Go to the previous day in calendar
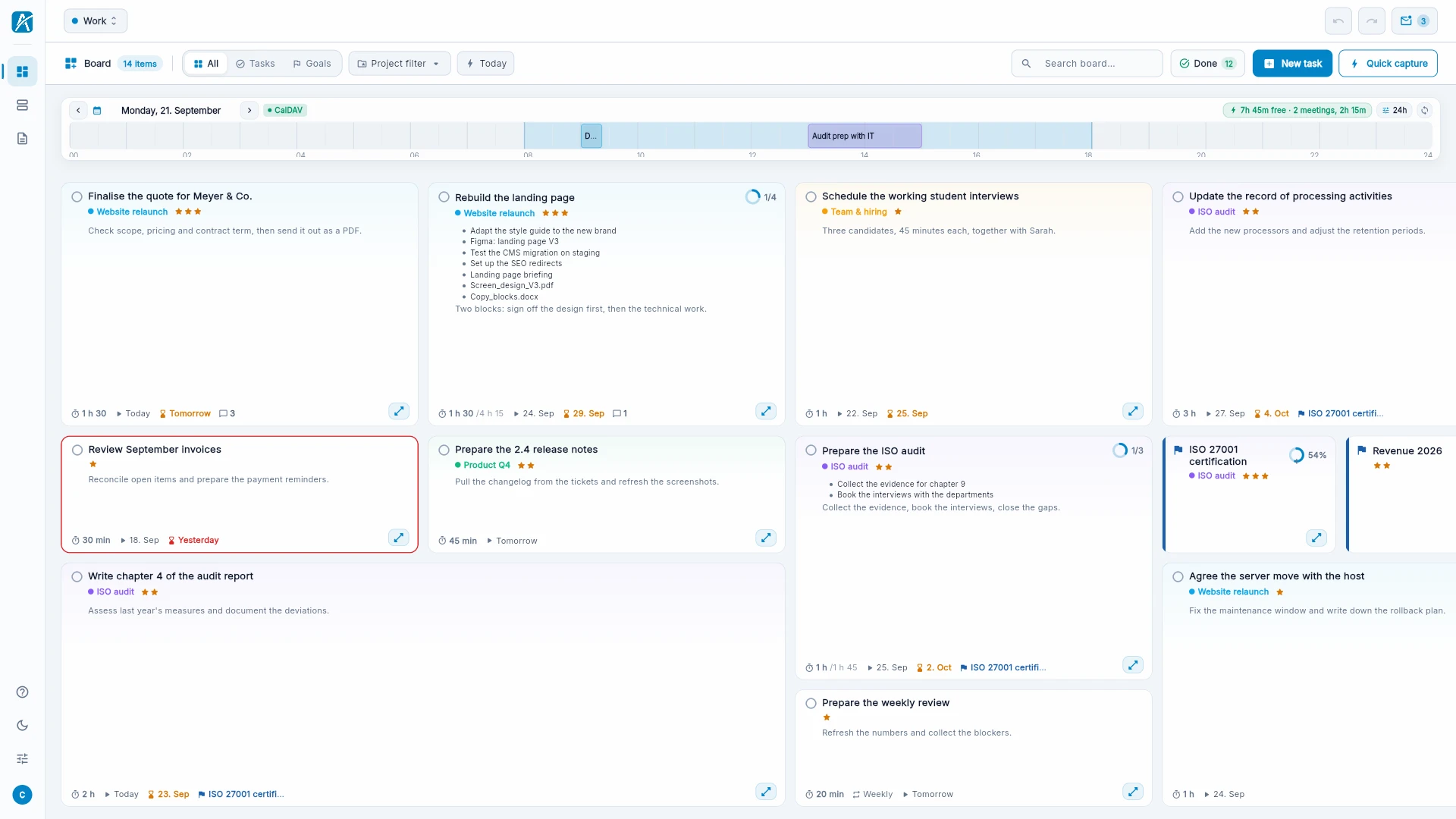Image resolution: width=1456 pixels, height=819 pixels. (78, 110)
